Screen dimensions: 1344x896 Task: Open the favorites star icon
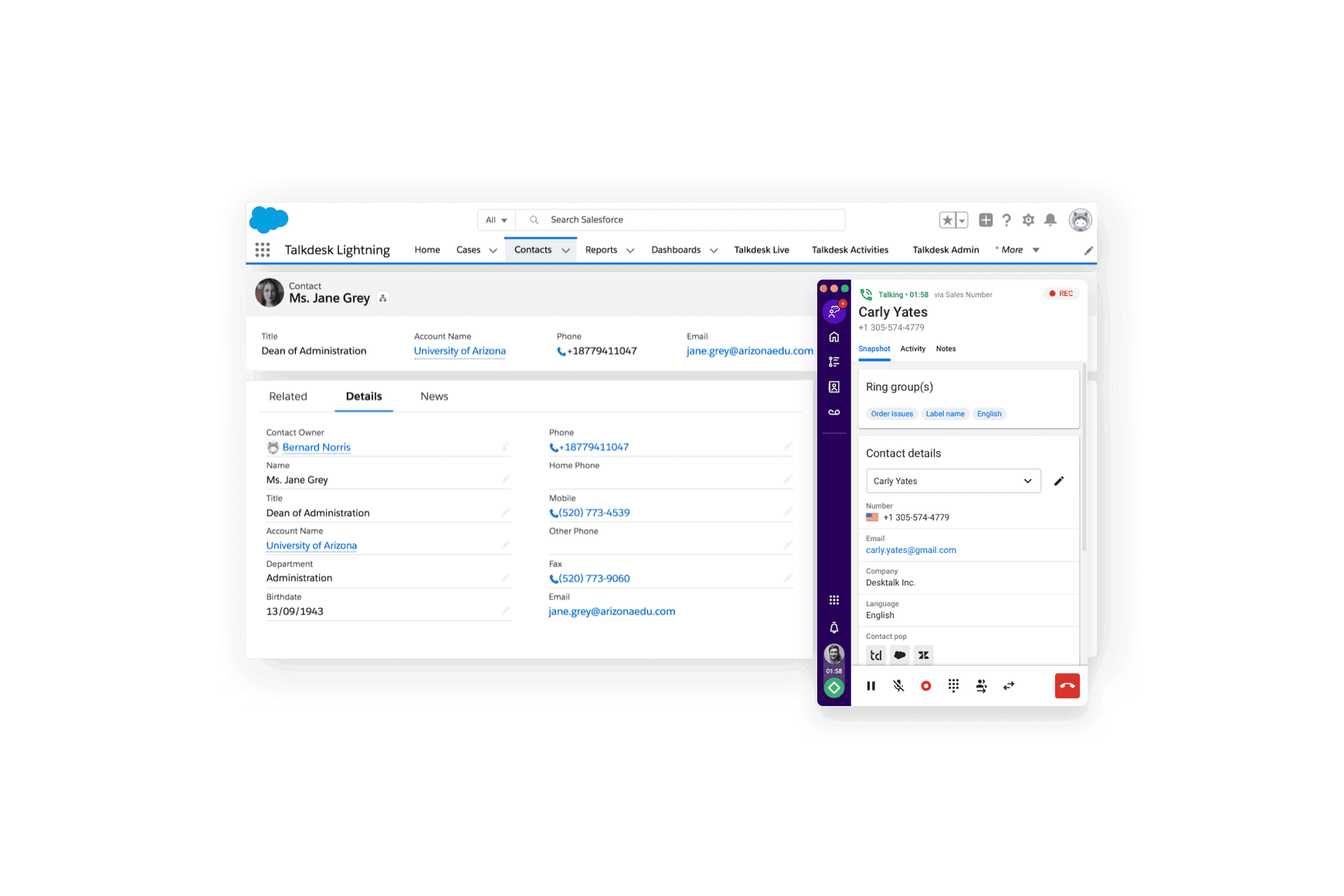click(x=948, y=220)
